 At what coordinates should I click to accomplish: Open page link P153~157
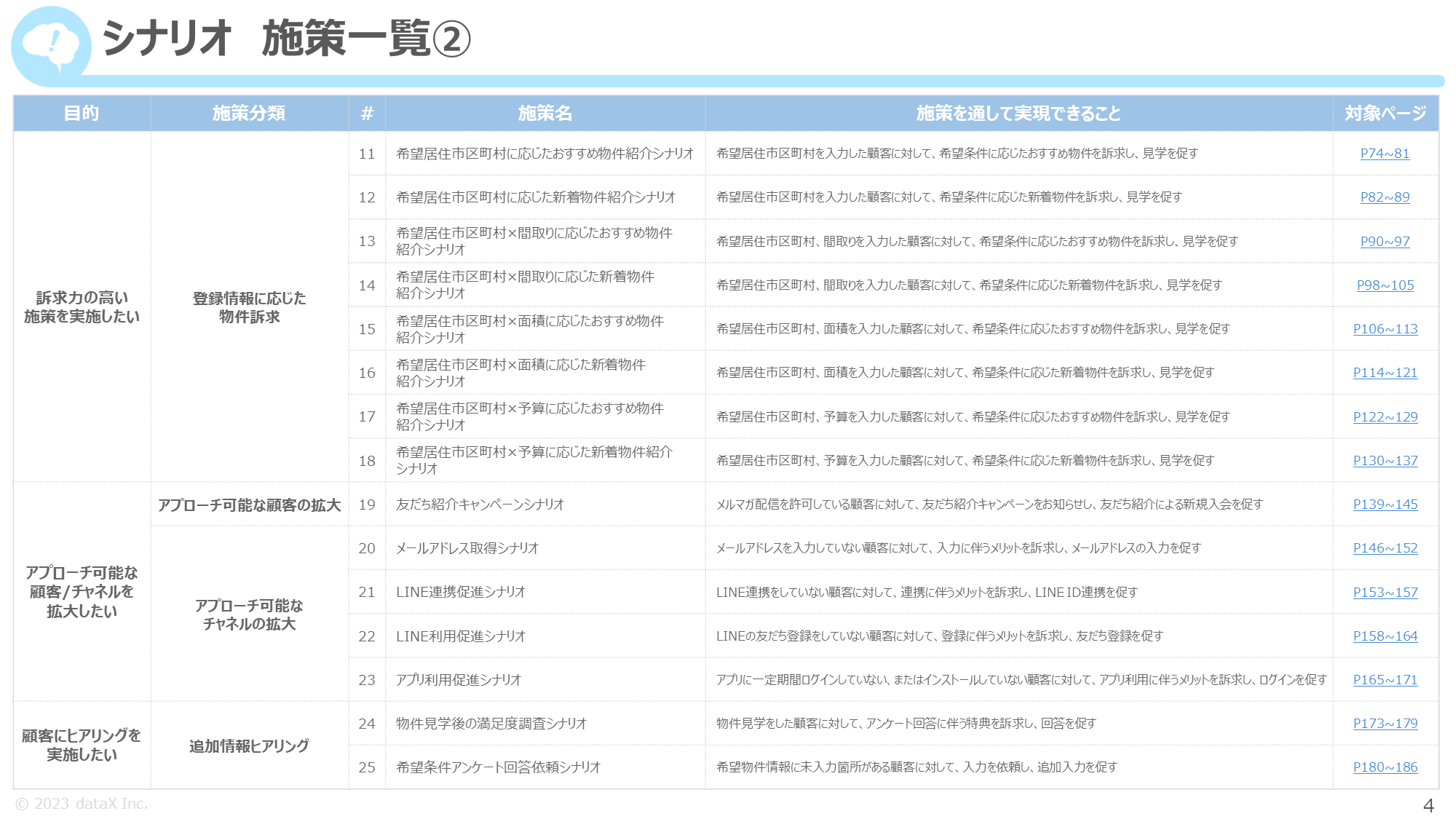tap(1385, 593)
